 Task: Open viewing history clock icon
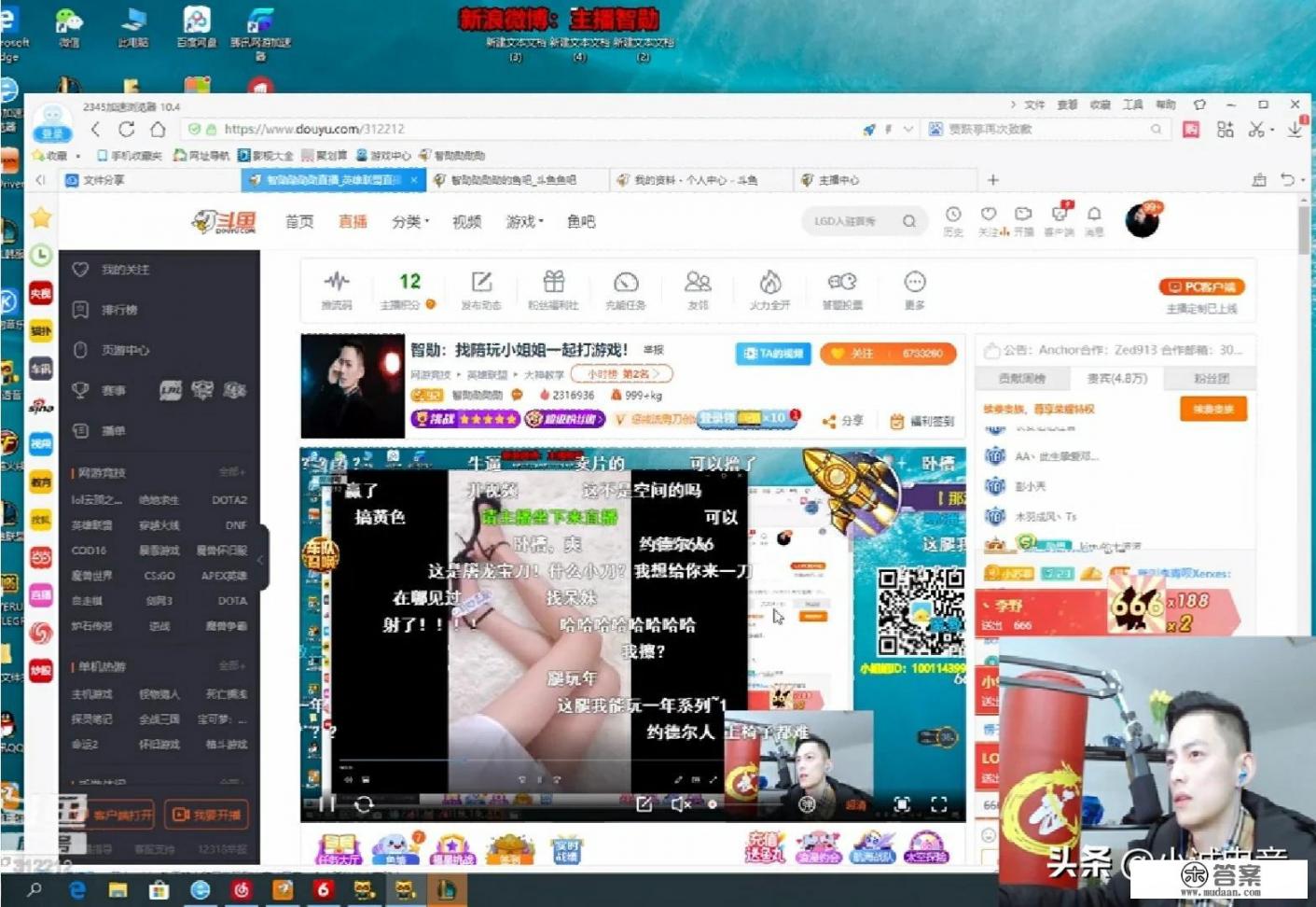point(953,214)
